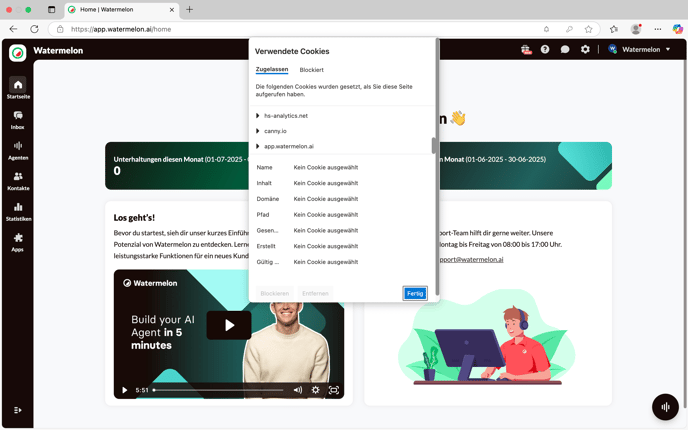Open settings gear in Watermelon header
Image resolution: width=688 pixels, height=430 pixels.
click(x=585, y=50)
